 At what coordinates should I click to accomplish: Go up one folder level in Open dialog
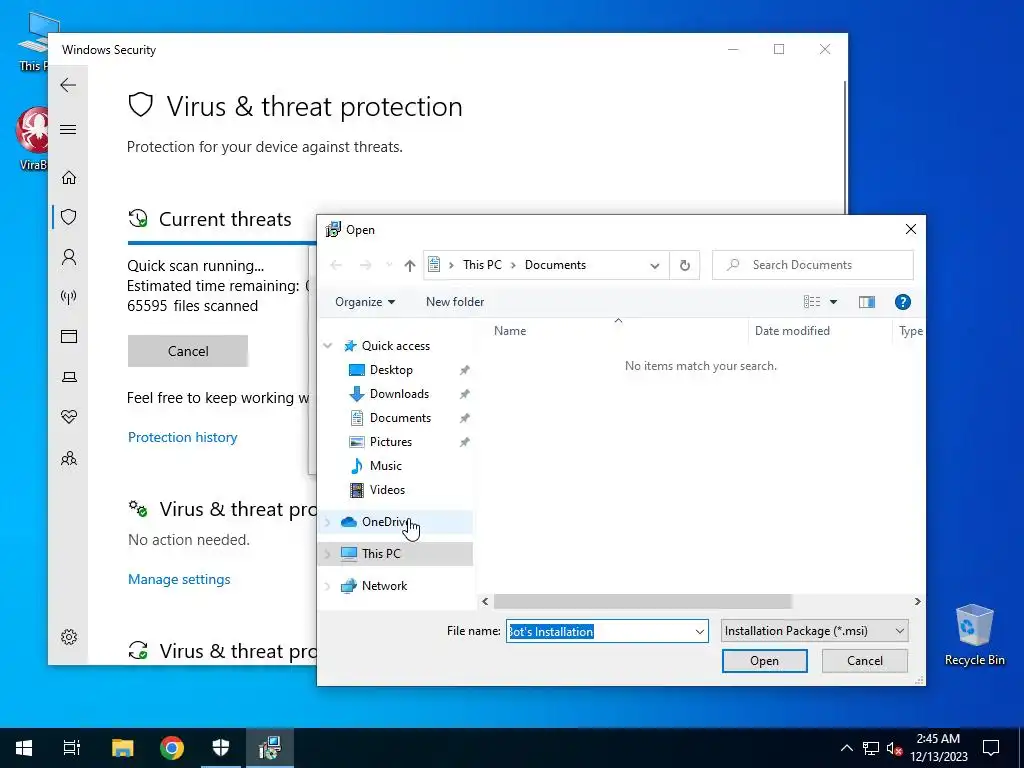coord(409,265)
